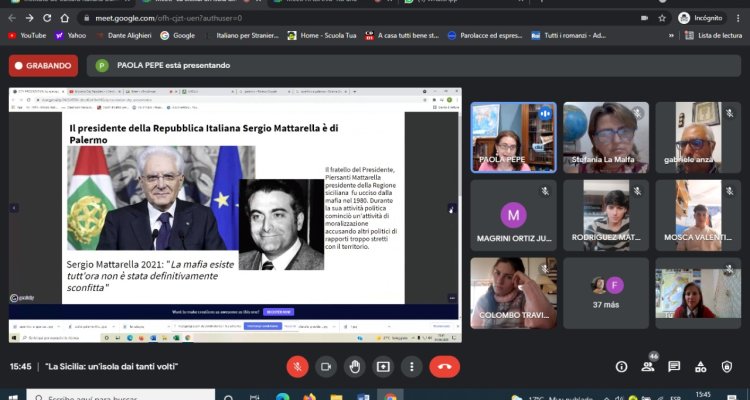This screenshot has height=400, width=750.
Task: Open Word from the taskbar
Action: click(363, 397)
